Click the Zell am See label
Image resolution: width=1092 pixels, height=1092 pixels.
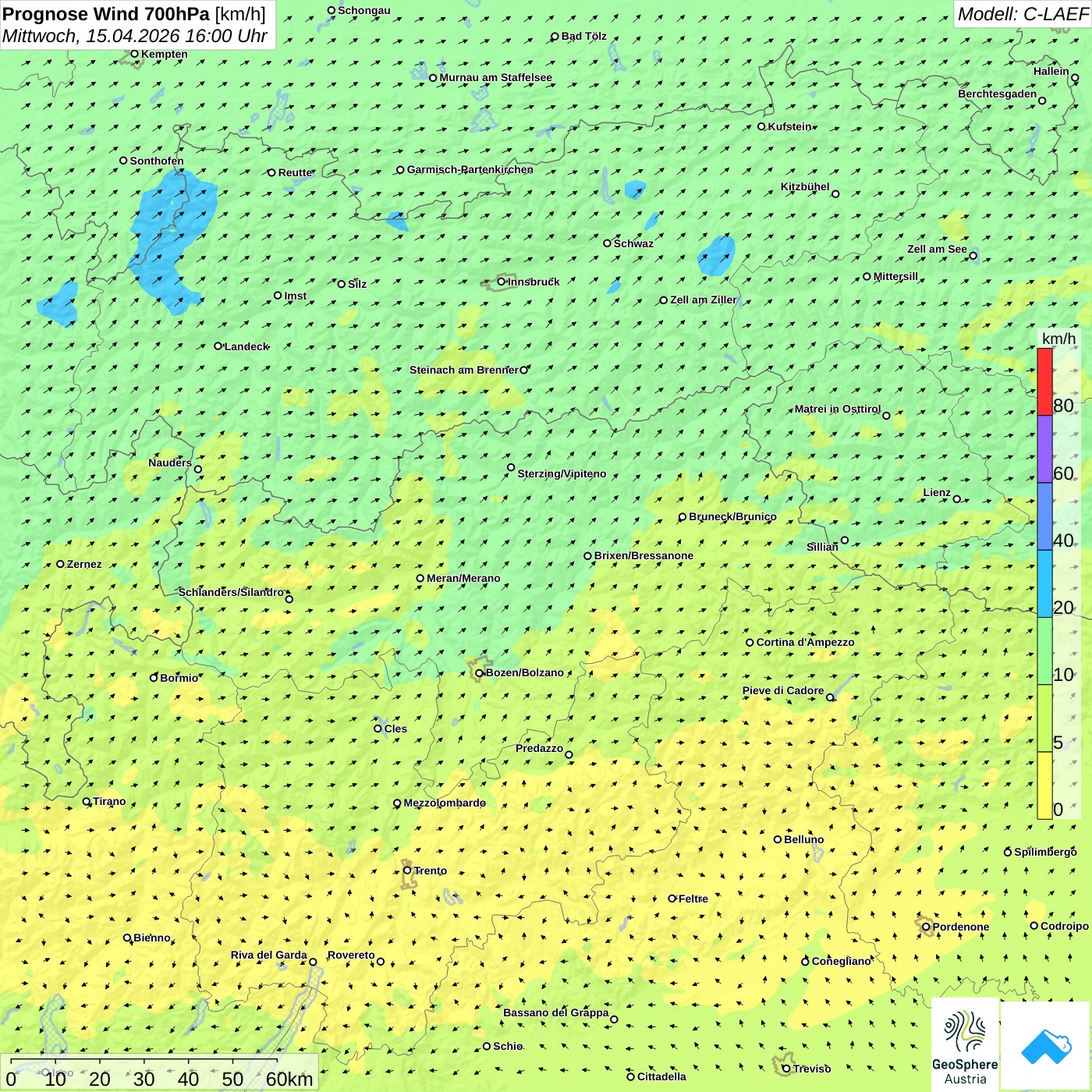click(x=937, y=249)
